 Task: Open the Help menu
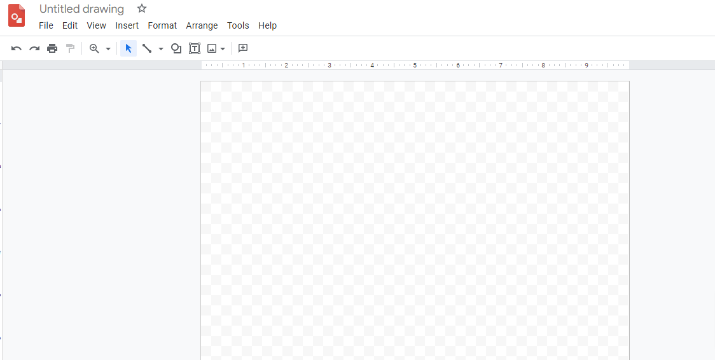click(267, 26)
